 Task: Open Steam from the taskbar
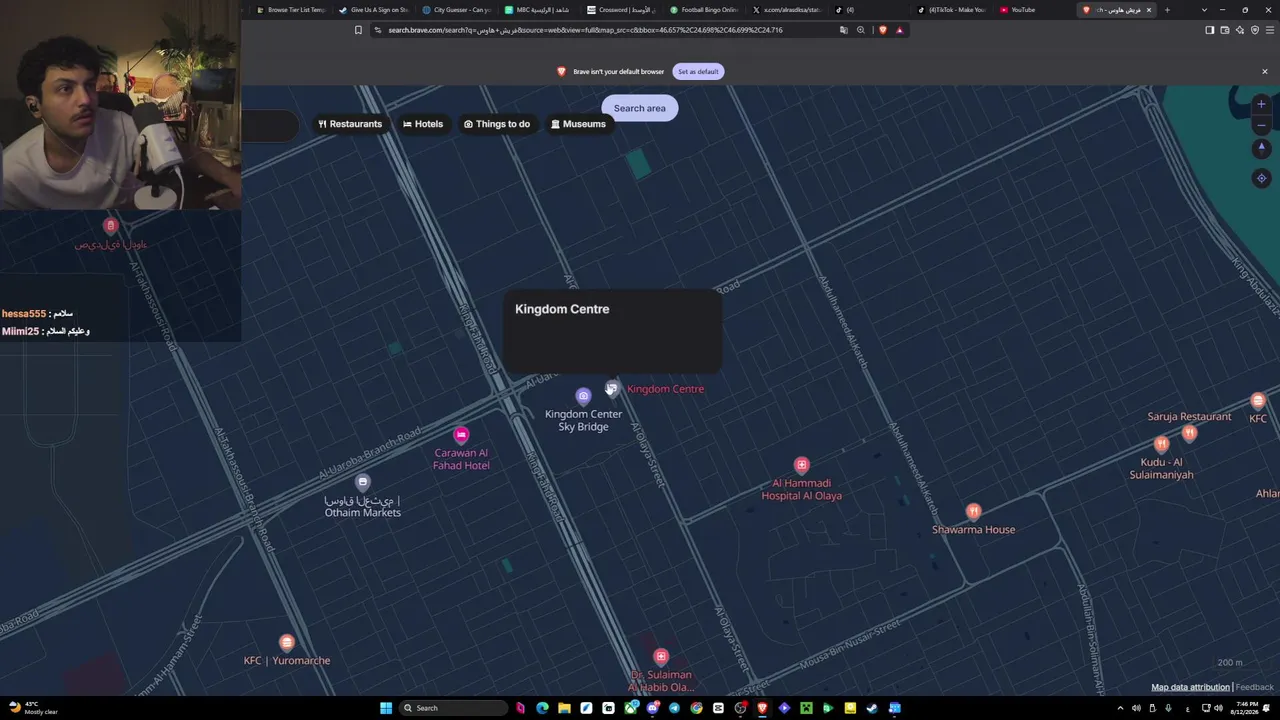872,708
